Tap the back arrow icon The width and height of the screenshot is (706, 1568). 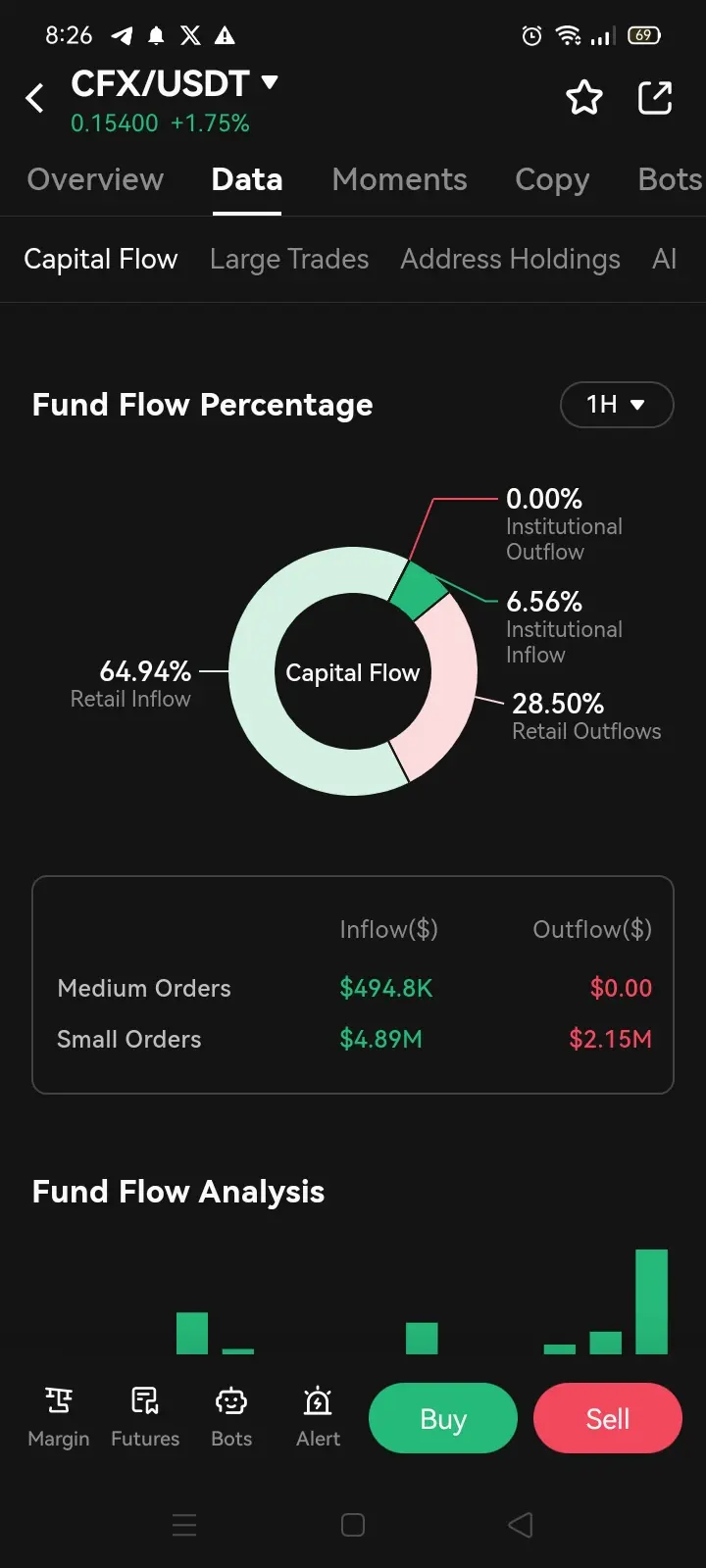point(35,98)
